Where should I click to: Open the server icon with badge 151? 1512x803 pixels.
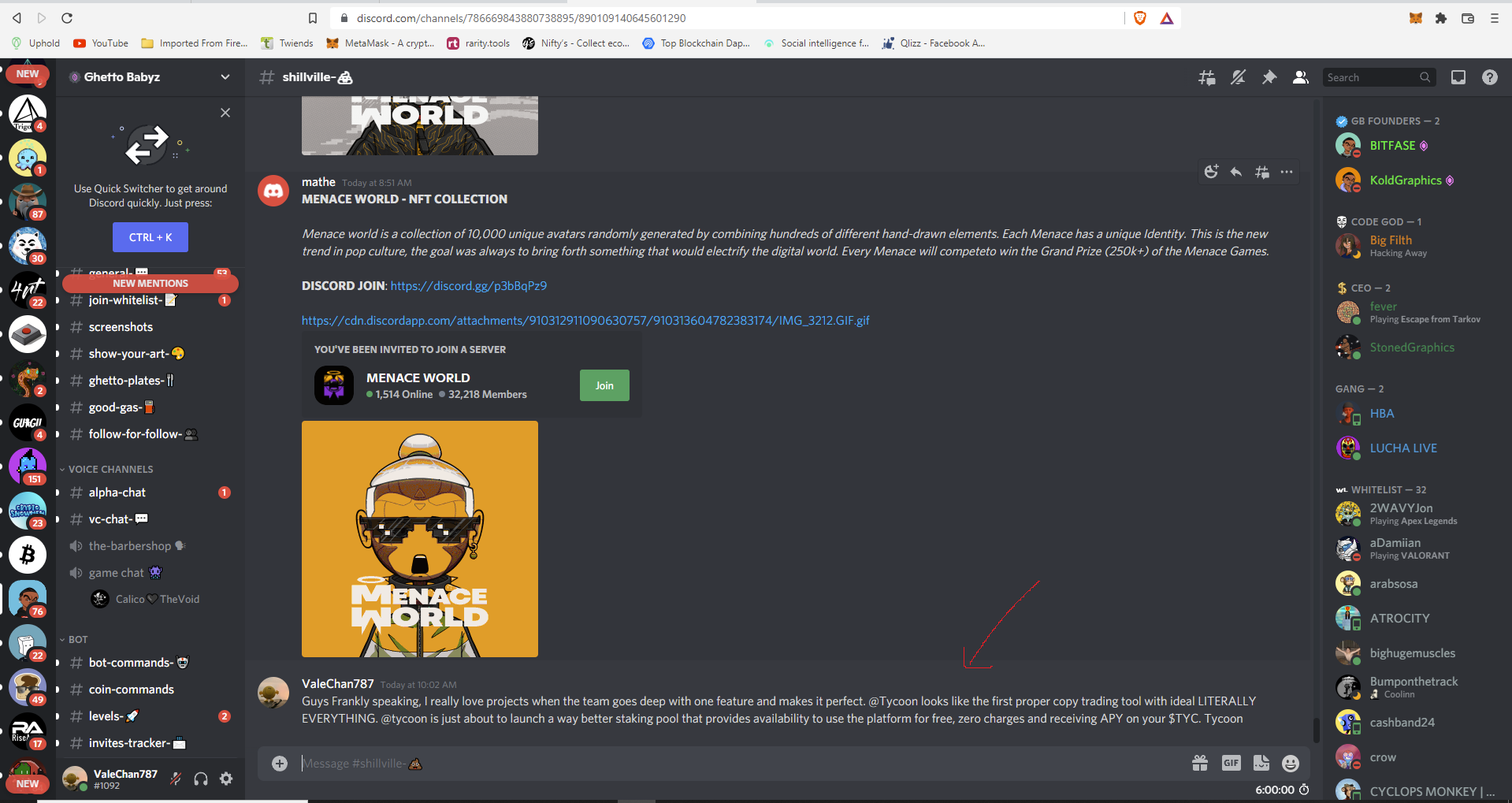(28, 467)
